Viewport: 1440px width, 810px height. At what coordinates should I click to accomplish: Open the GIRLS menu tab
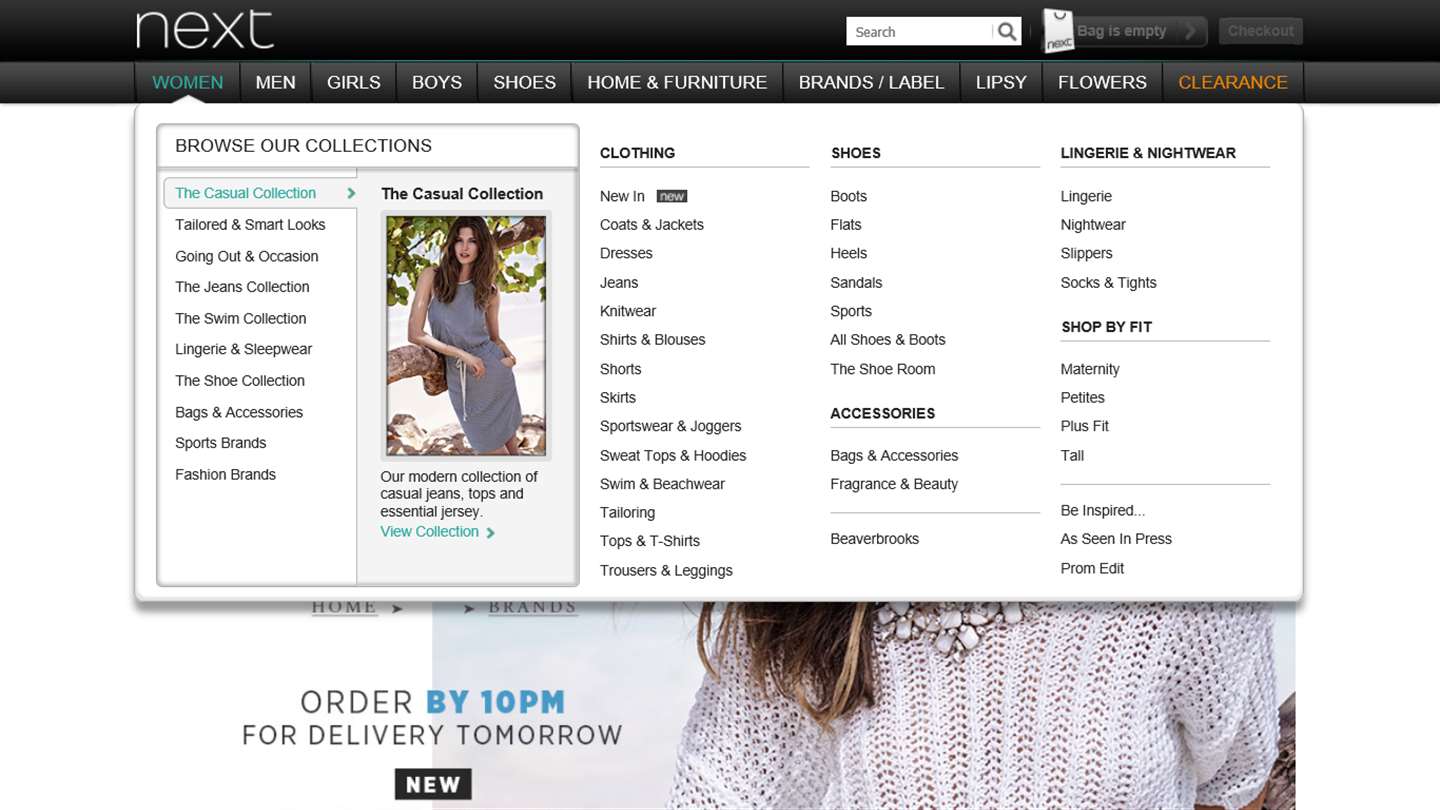click(354, 82)
